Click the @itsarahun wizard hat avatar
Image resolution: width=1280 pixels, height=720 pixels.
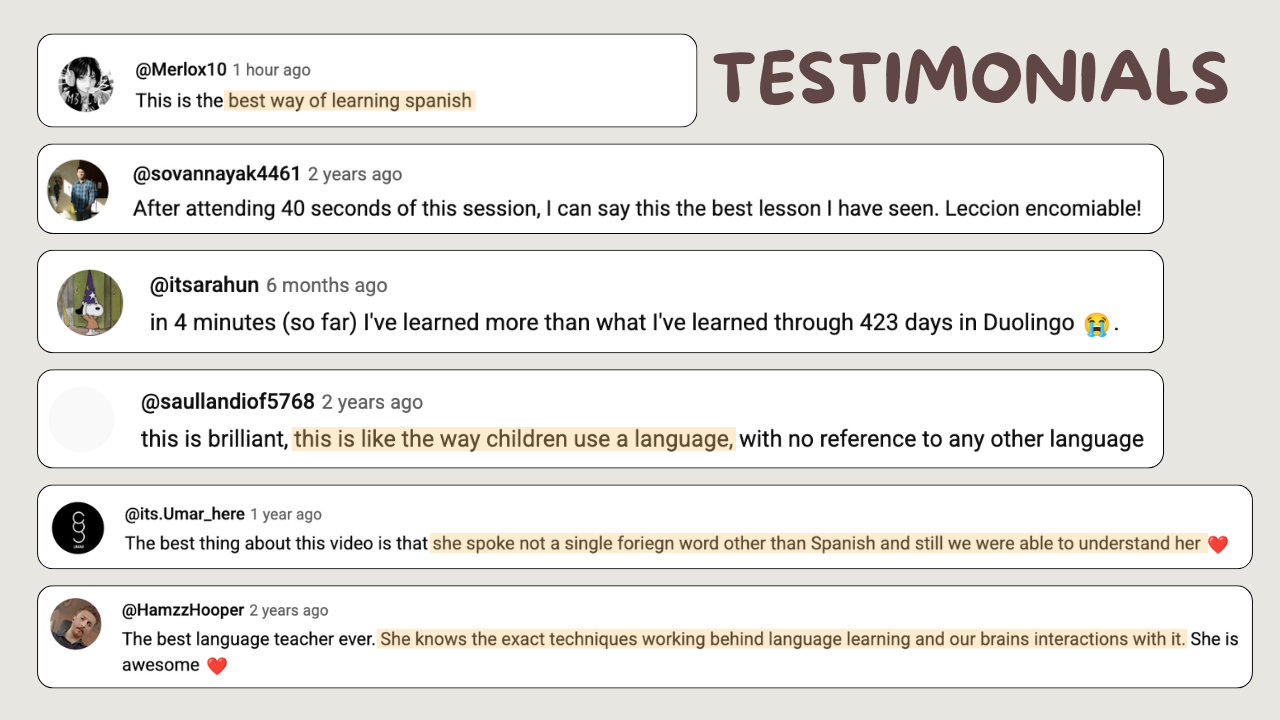(90, 302)
